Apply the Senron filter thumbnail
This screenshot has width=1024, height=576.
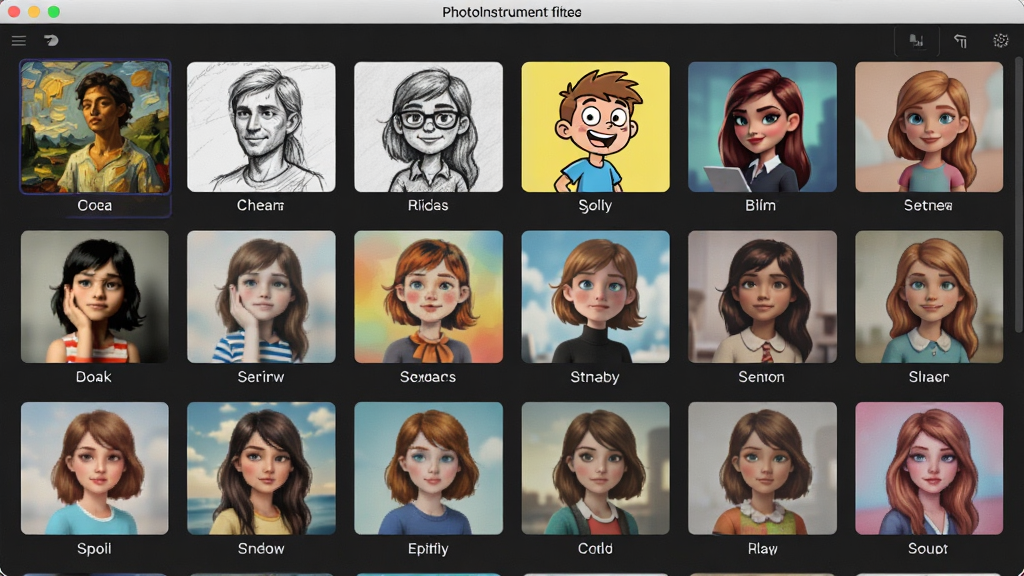coord(762,296)
